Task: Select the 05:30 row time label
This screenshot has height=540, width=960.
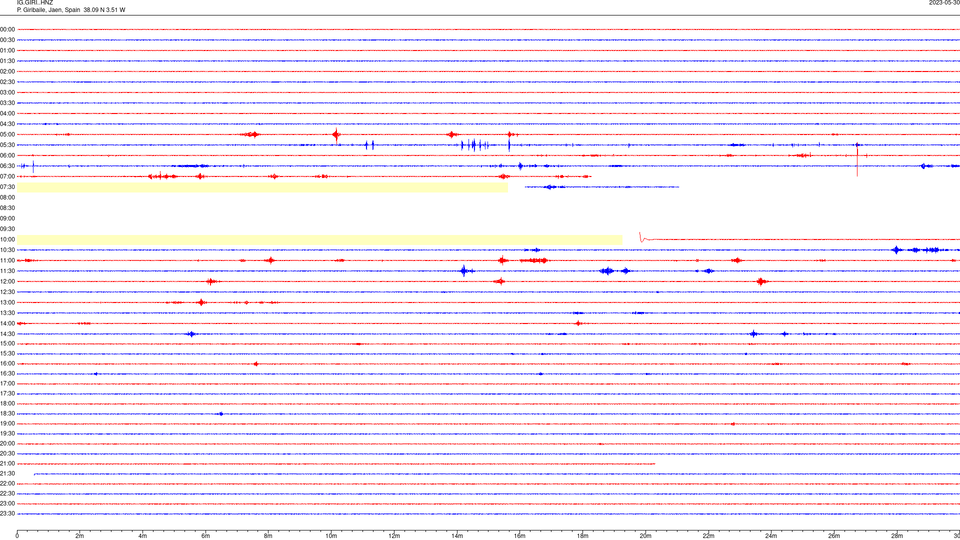Action: point(7,145)
